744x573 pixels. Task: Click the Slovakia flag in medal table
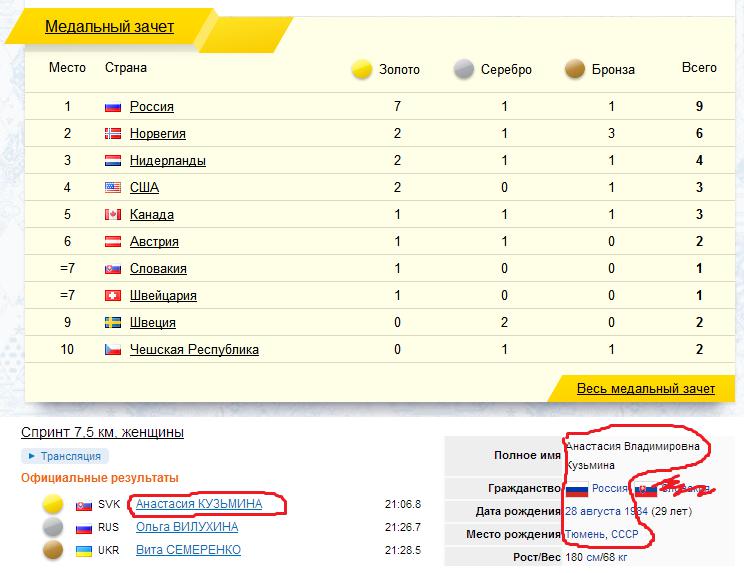tap(113, 269)
